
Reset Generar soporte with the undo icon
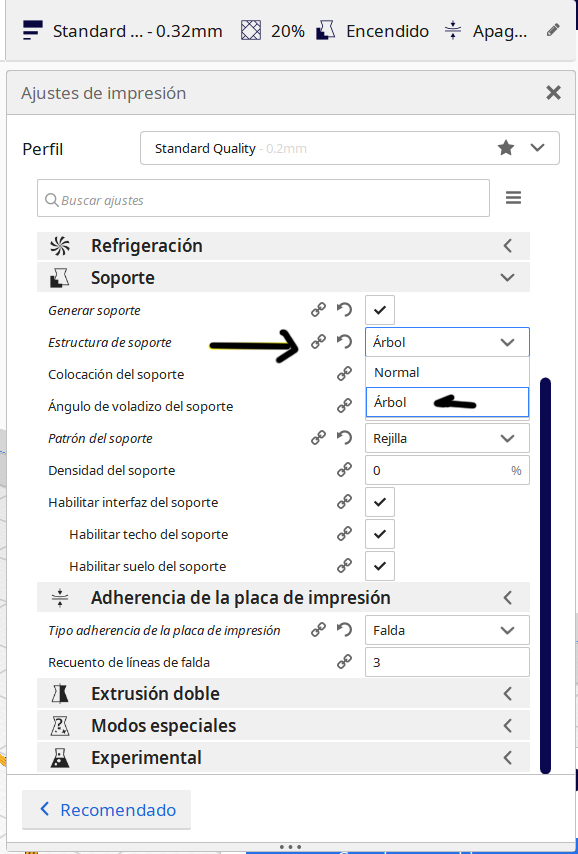pos(344,310)
